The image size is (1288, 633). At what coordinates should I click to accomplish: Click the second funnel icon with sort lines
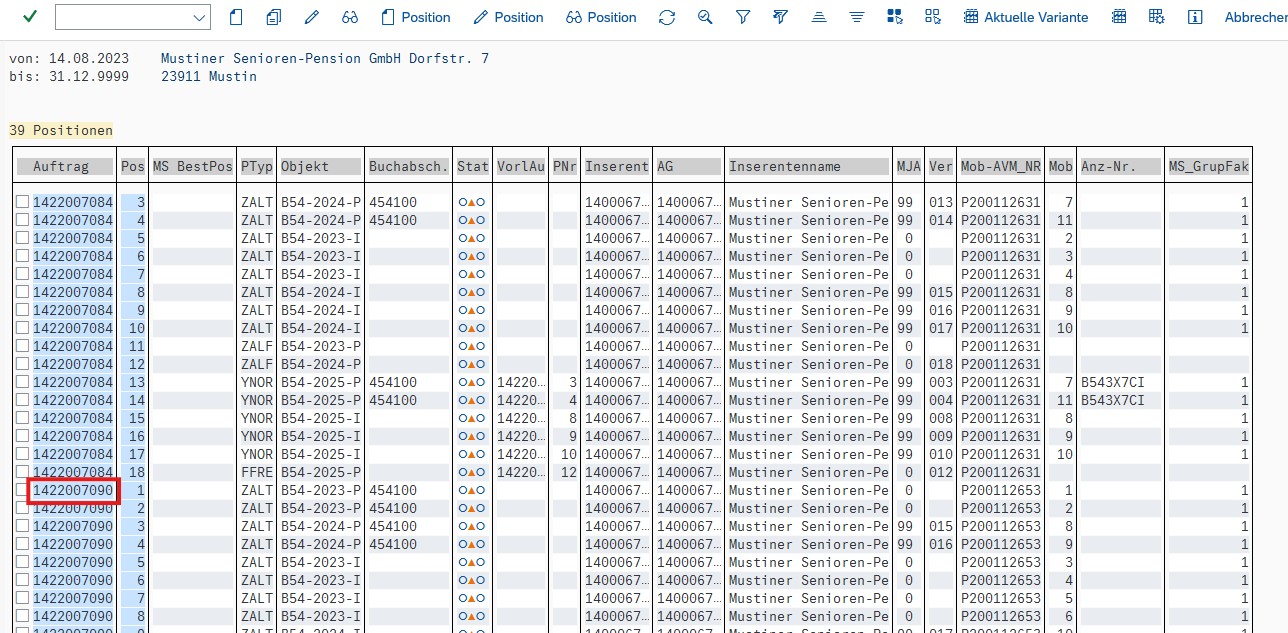coord(780,17)
